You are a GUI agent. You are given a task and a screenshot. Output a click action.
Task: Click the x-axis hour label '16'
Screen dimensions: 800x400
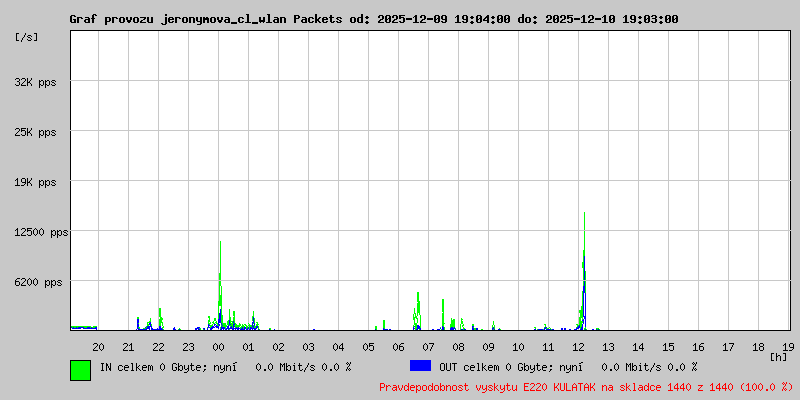point(698,347)
